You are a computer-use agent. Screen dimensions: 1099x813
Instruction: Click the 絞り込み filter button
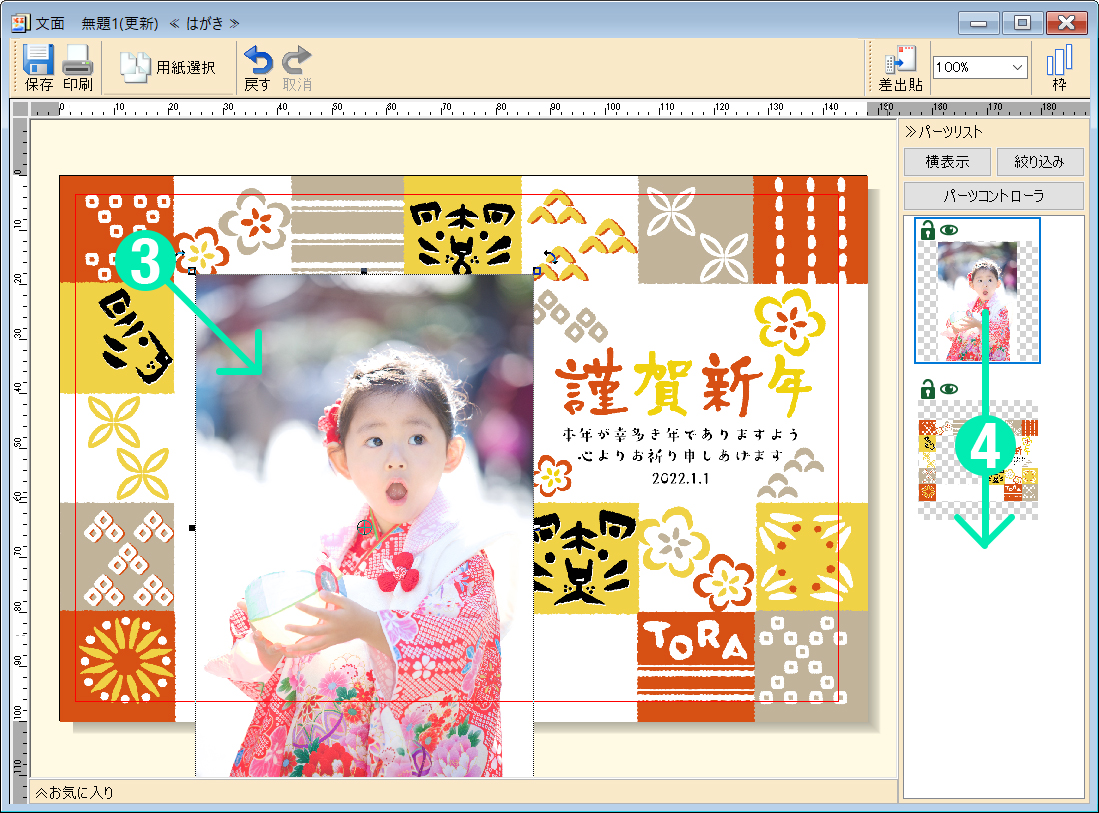tap(1040, 162)
